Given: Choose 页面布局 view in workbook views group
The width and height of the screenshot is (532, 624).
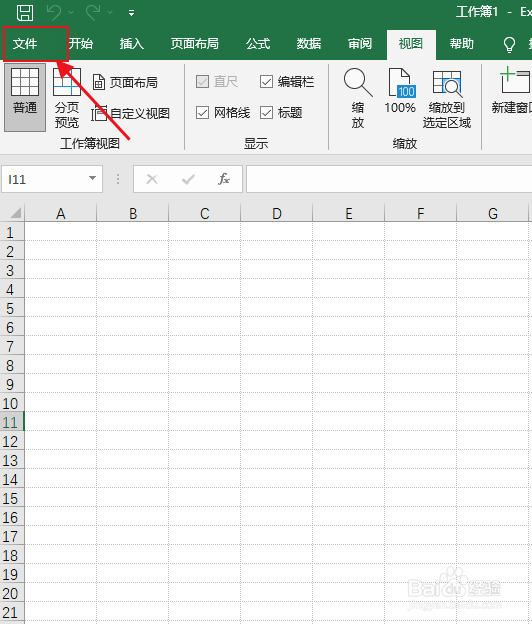Looking at the screenshot, I should click(x=125, y=82).
